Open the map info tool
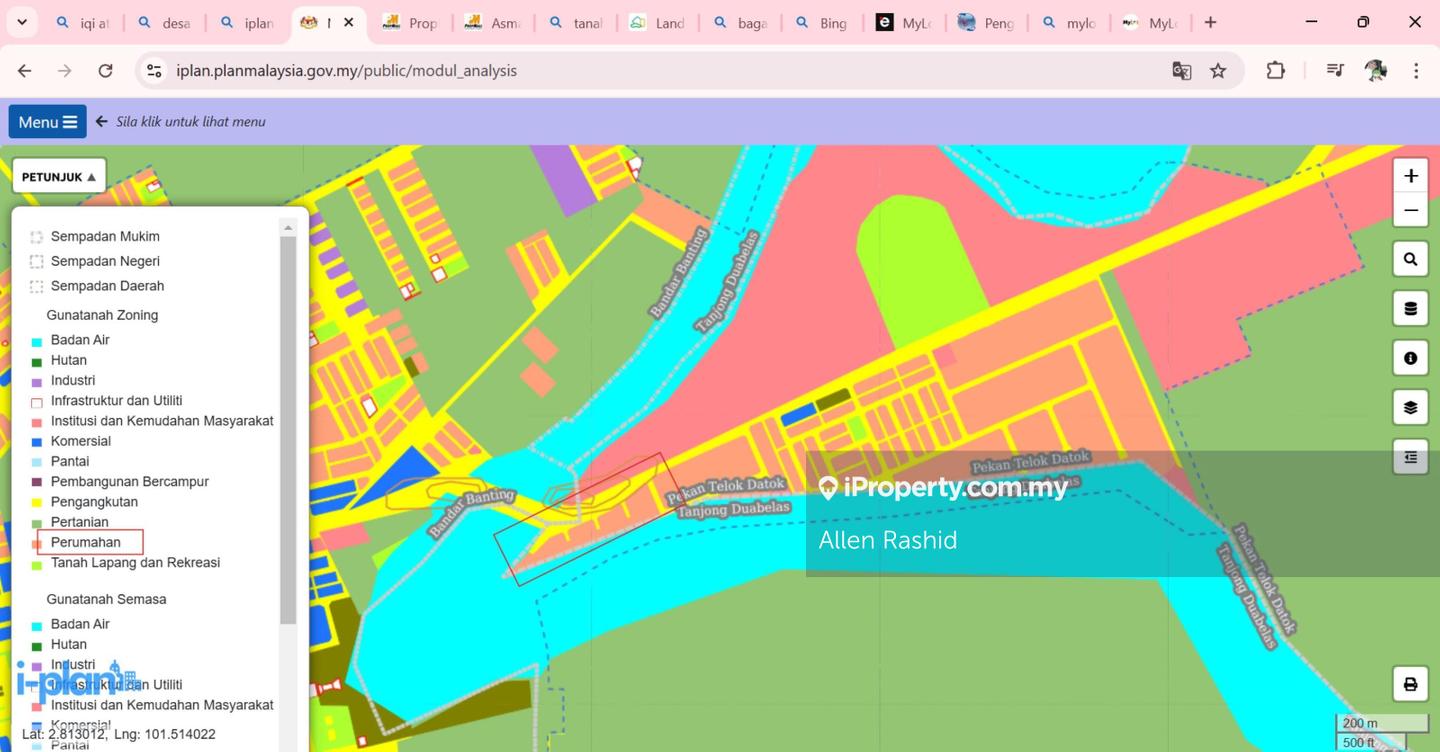Image resolution: width=1440 pixels, height=752 pixels. [1410, 358]
